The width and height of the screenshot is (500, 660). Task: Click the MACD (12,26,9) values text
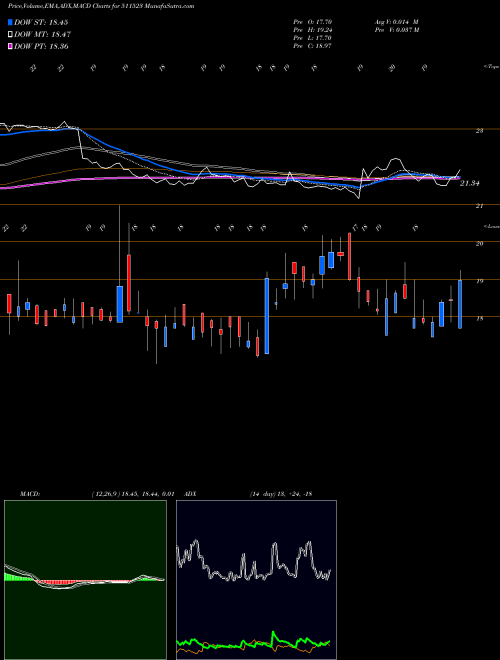tap(133, 494)
